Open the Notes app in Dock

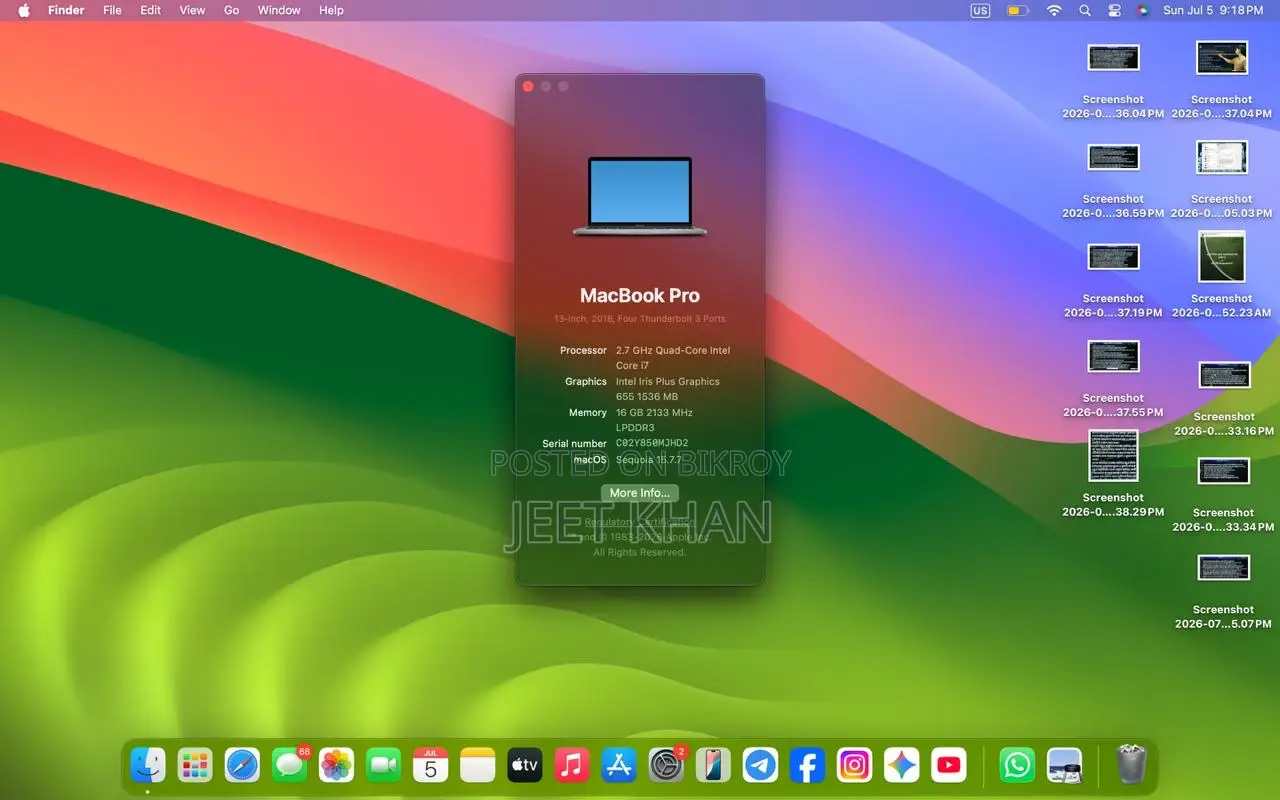tap(477, 766)
